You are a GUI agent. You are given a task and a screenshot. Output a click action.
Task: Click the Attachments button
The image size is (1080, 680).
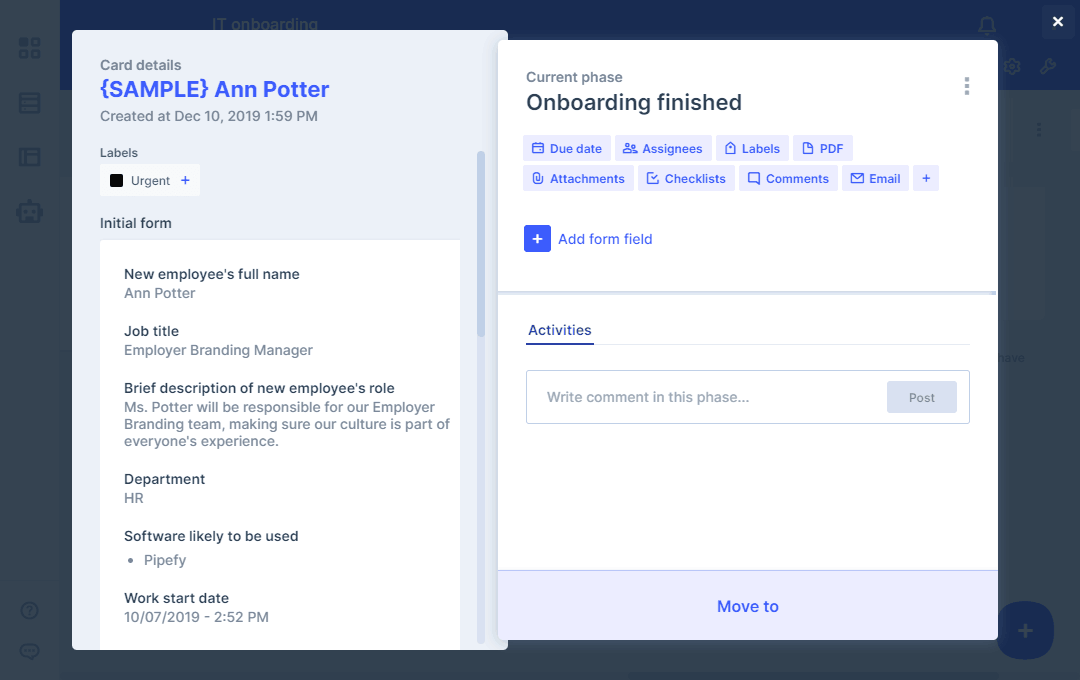tap(578, 179)
